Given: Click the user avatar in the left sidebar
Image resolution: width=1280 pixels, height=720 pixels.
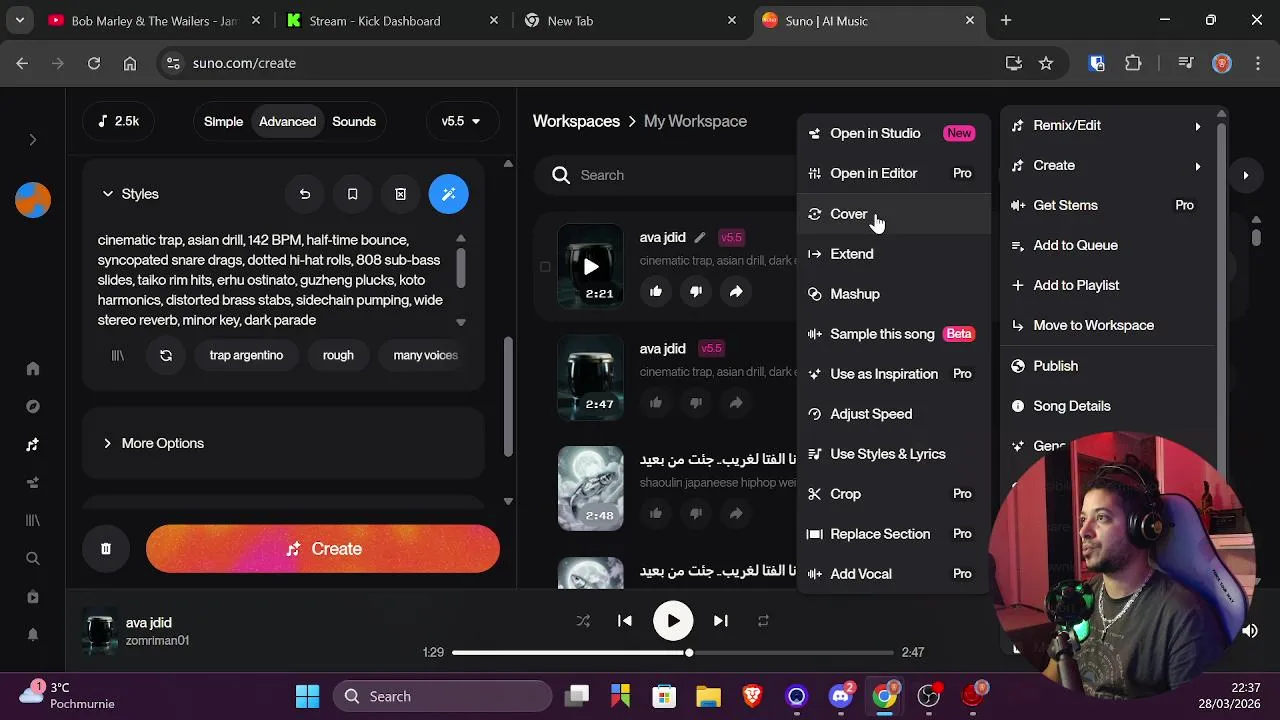Looking at the screenshot, I should coord(33,200).
